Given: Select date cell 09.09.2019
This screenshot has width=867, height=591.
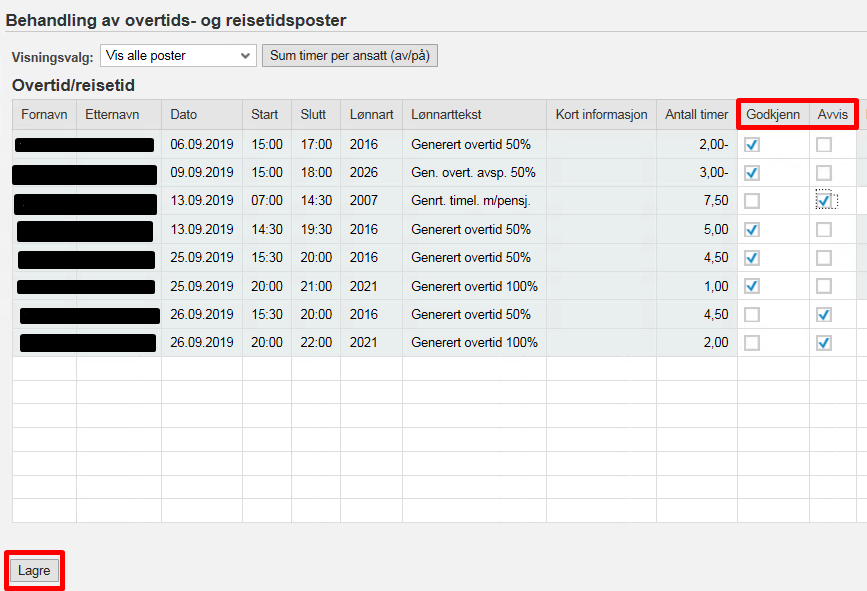Looking at the screenshot, I should click(x=202, y=172).
